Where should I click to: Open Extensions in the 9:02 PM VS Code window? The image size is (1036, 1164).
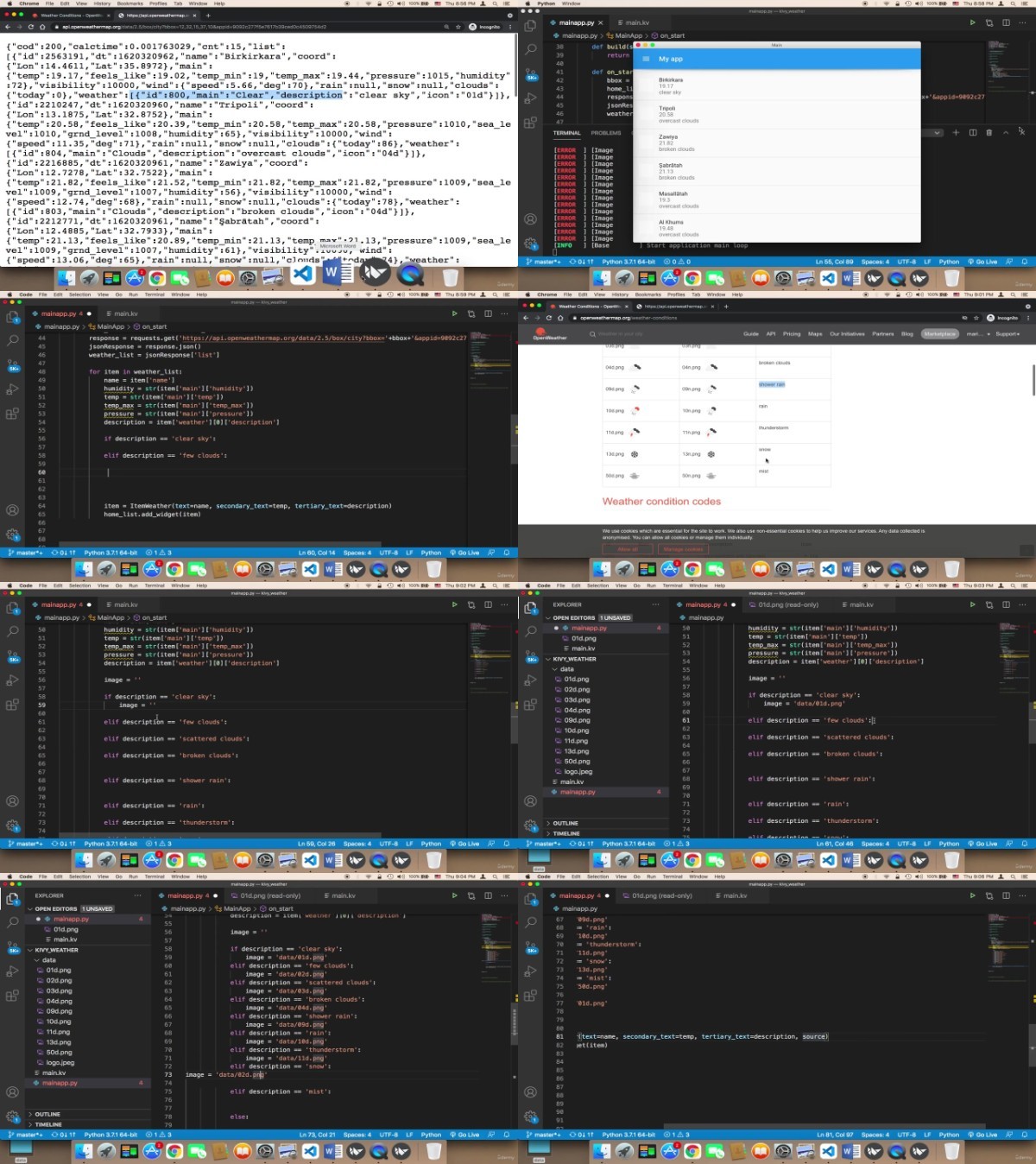(12, 704)
